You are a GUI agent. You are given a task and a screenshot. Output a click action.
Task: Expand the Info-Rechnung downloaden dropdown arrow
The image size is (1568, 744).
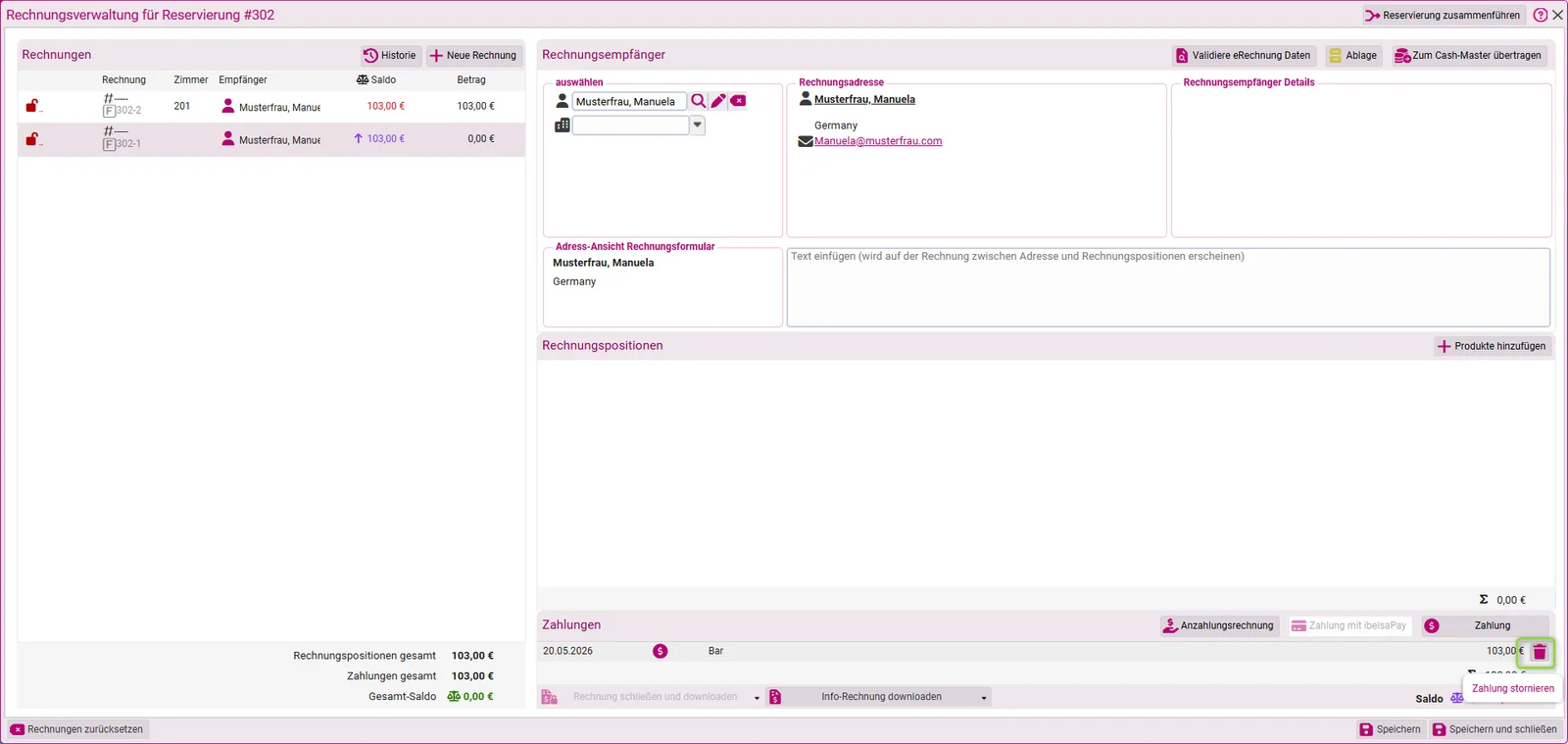pos(984,697)
